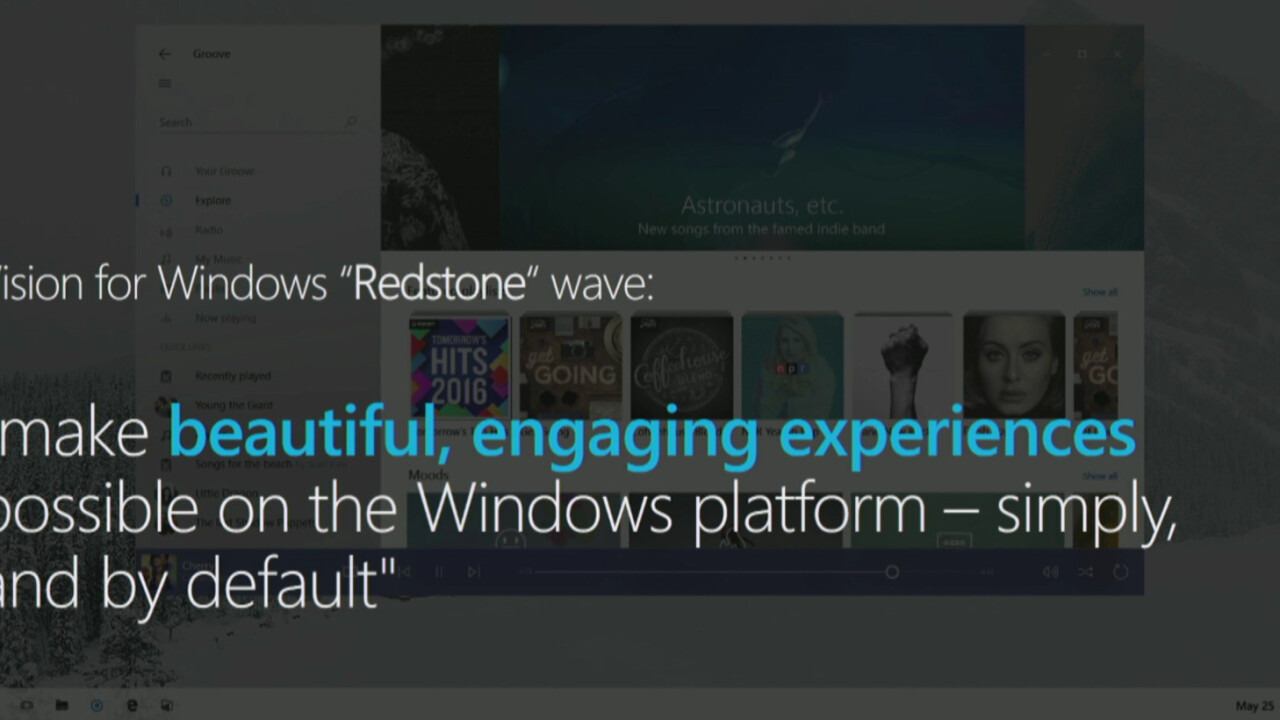Image resolution: width=1280 pixels, height=720 pixels.
Task: Click the Adele album cover
Action: click(x=1013, y=366)
